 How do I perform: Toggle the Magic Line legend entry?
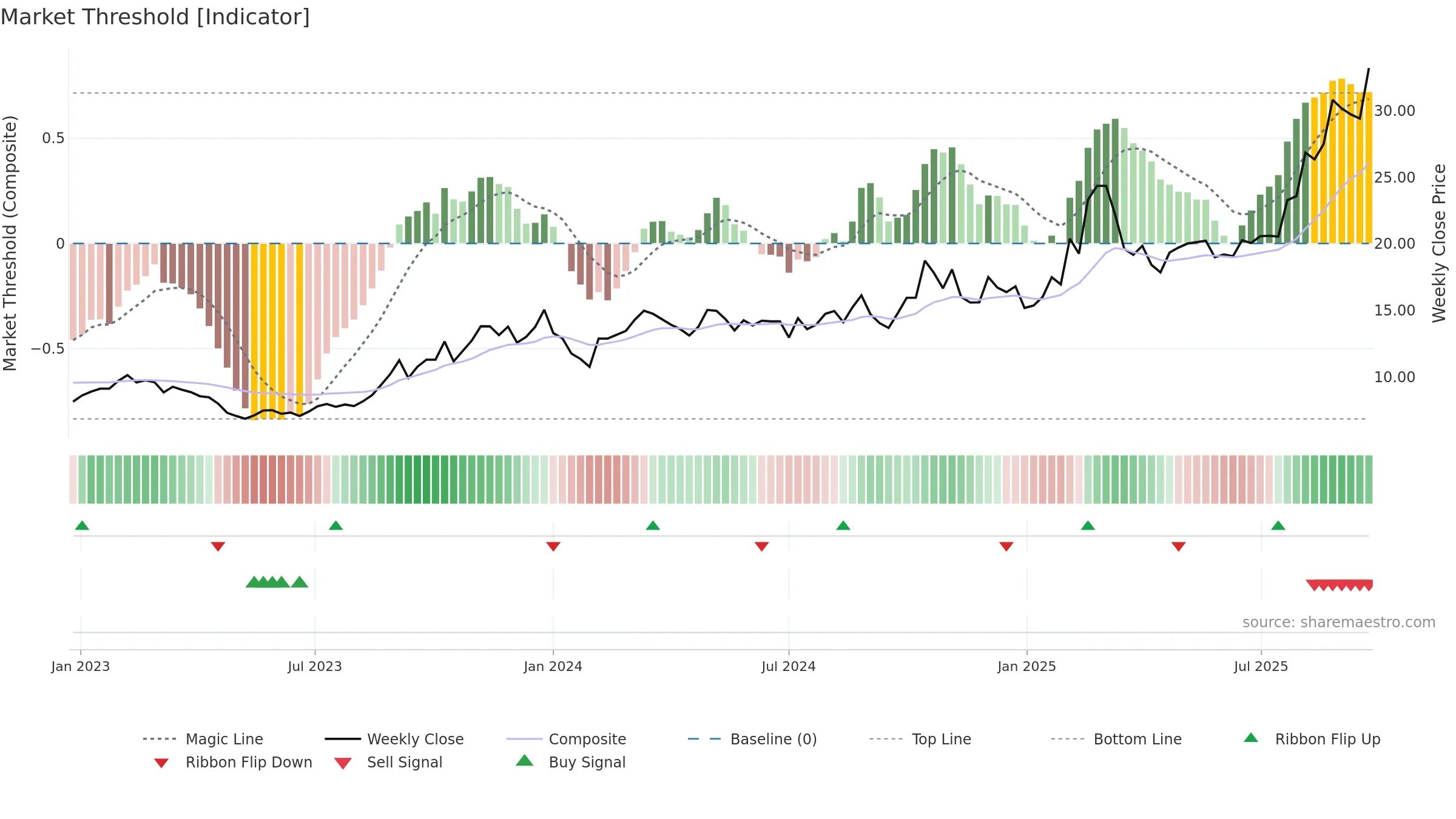click(x=203, y=739)
